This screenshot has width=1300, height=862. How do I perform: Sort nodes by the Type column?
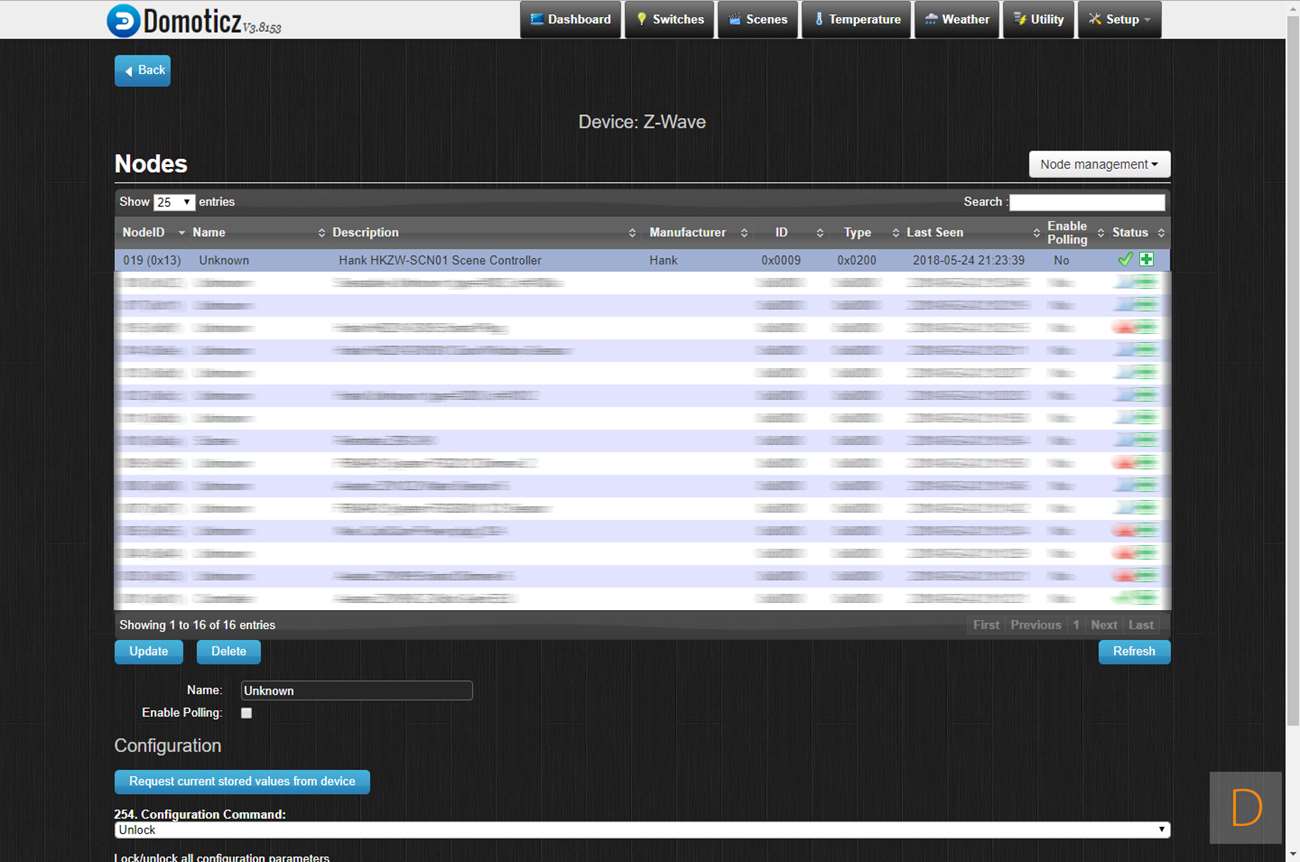[865, 233]
